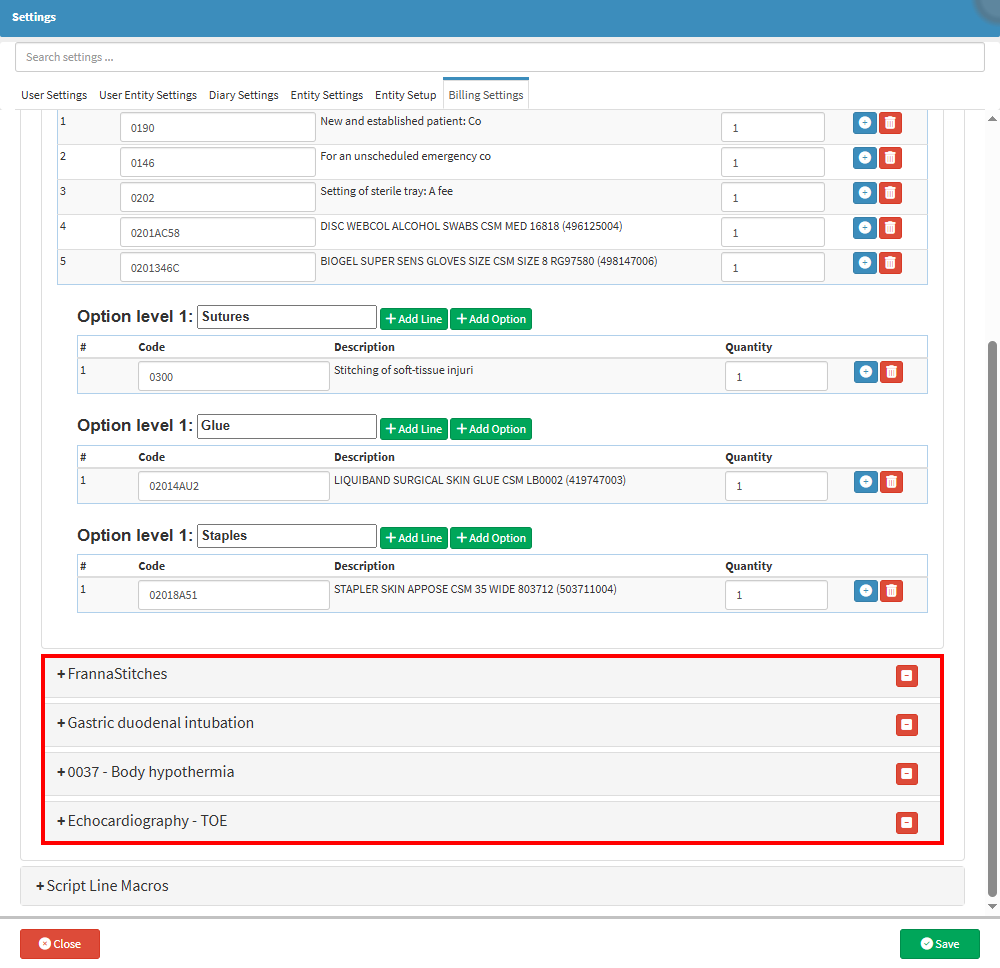Screen dimensions: 1000x968
Task: Expand the FrannaStitches macro section
Action: (117, 674)
